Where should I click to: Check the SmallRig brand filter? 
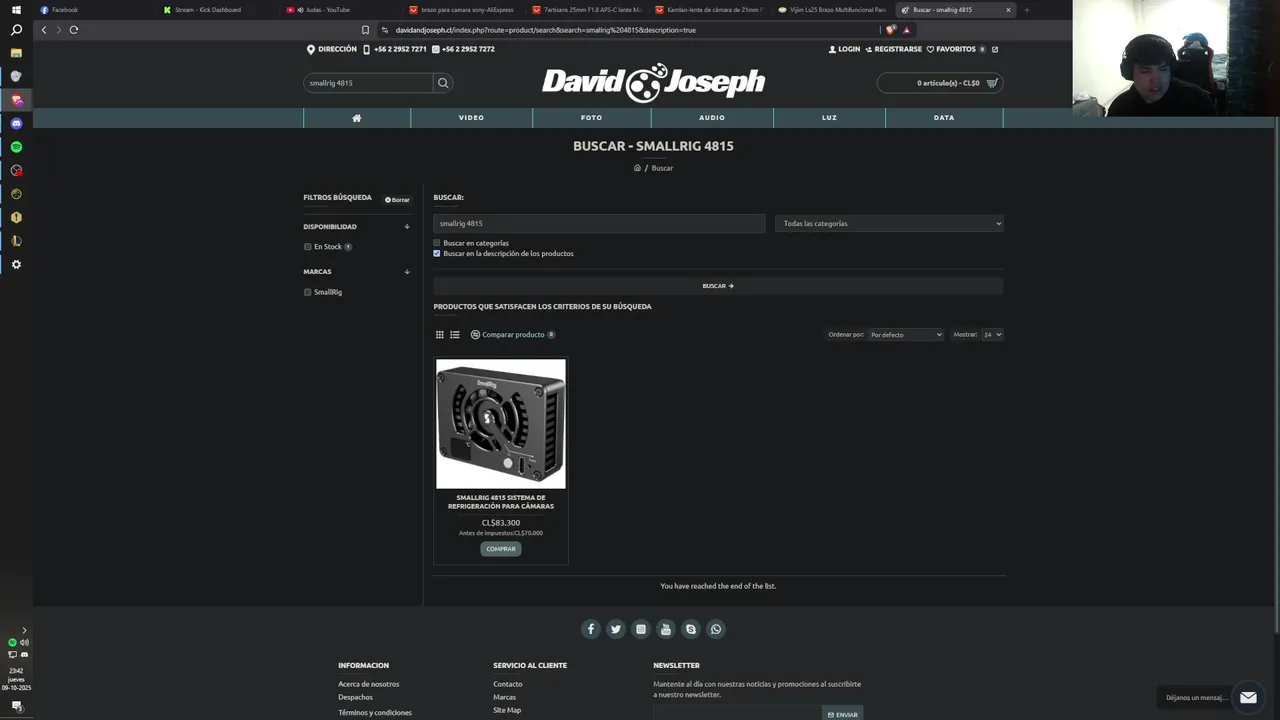[308, 292]
